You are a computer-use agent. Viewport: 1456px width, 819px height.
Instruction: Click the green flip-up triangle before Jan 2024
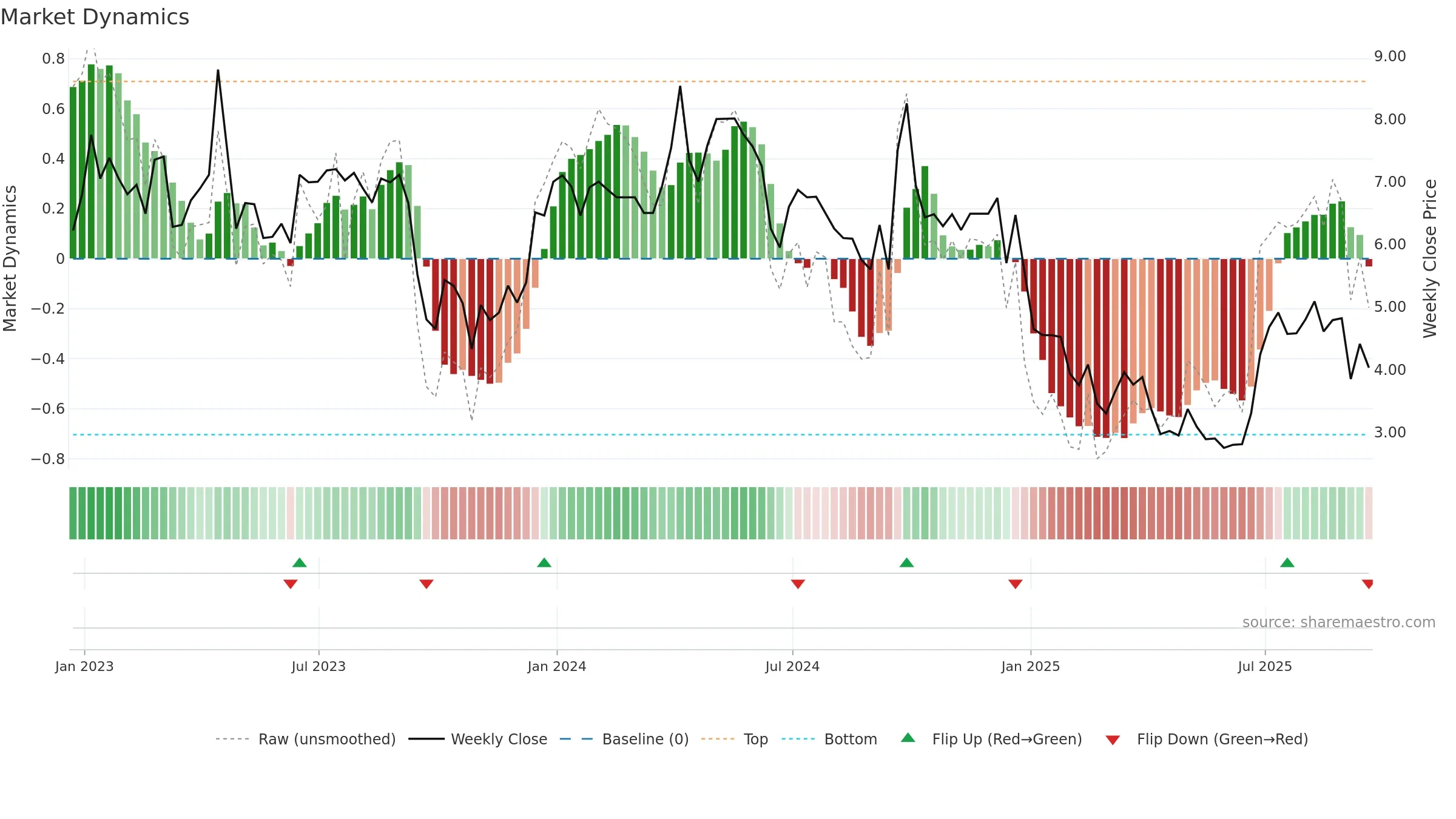544,562
